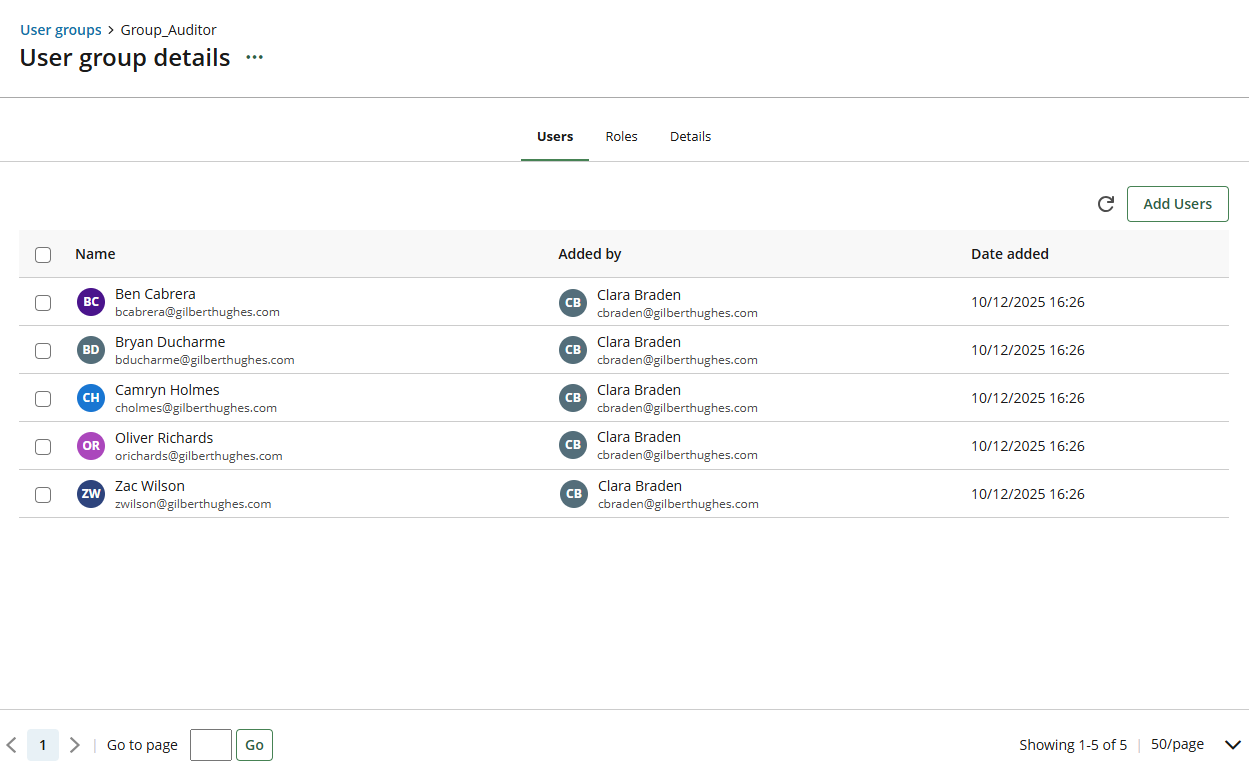Go to previous page using left arrow
The width and height of the screenshot is (1249, 774).
click(12, 745)
